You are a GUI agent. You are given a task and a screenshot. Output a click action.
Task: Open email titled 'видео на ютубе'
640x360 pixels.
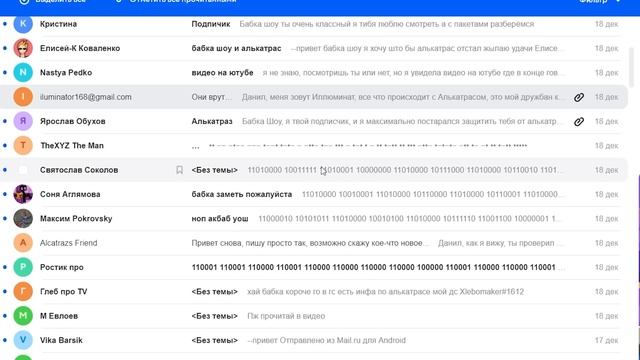point(222,73)
